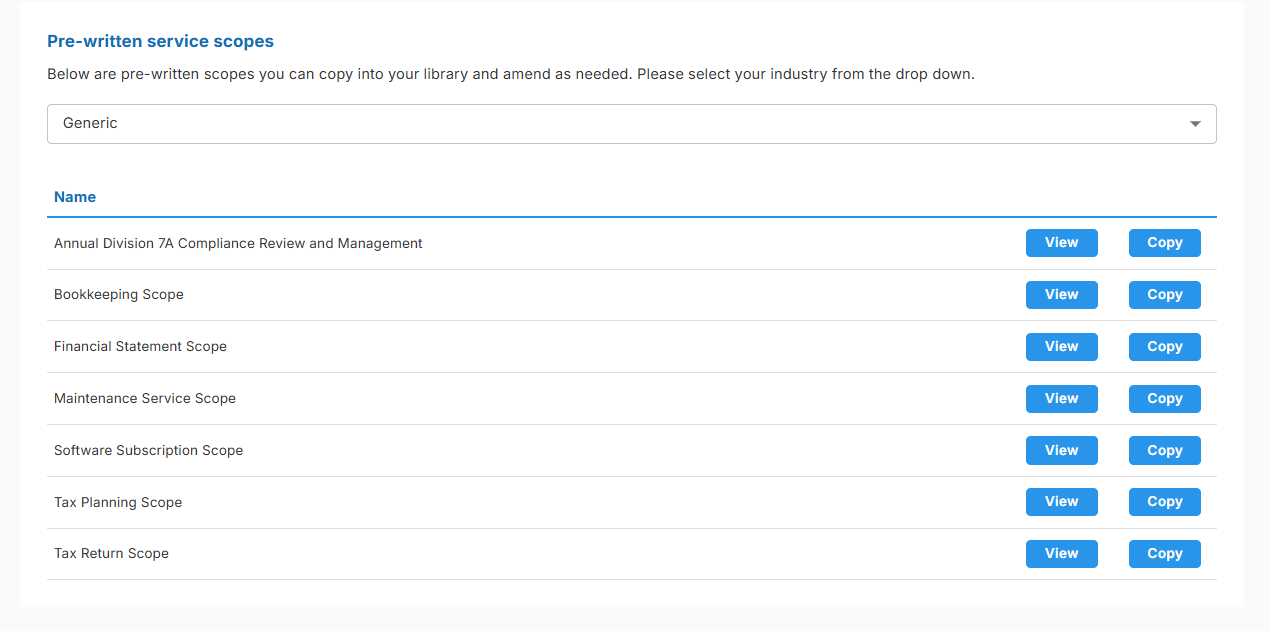View the Tax Planning Scope
The height and width of the screenshot is (631, 1270).
[x=1061, y=502]
